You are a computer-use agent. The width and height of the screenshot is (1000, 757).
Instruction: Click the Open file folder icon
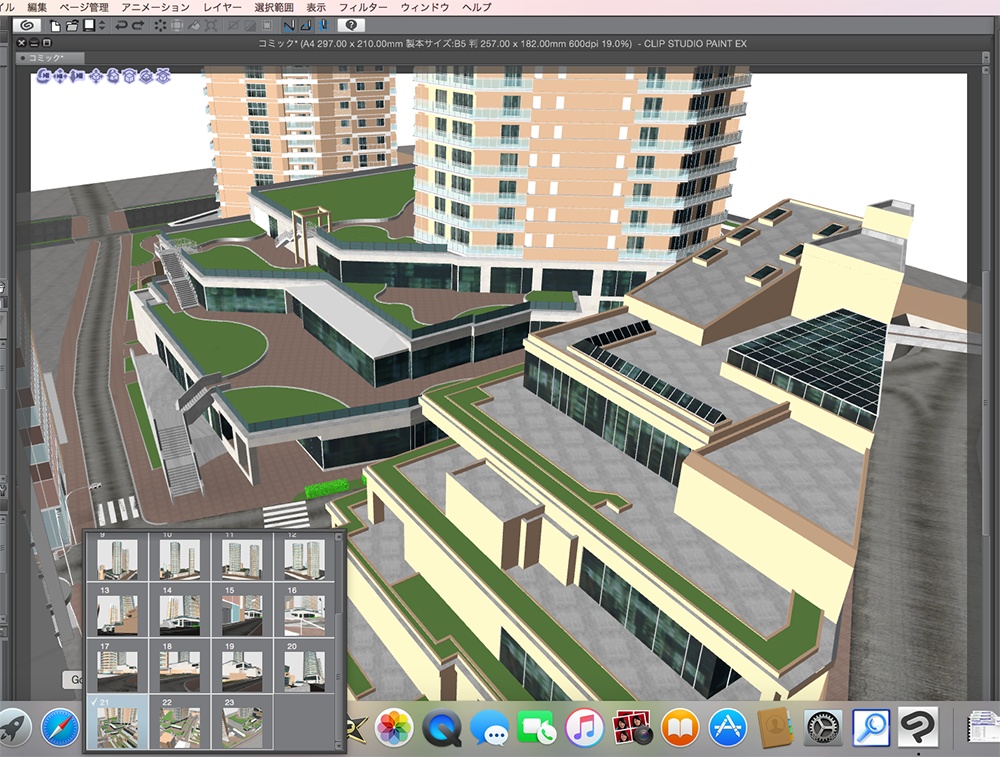click(71, 26)
